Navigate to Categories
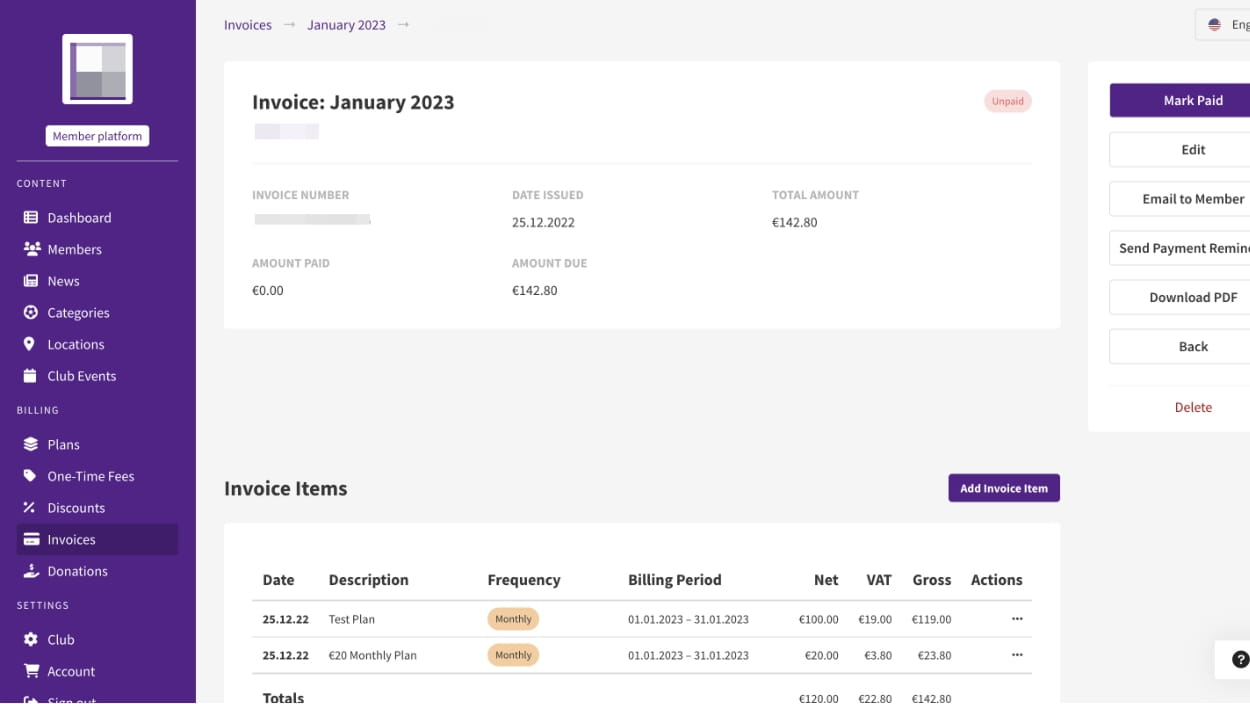1250x704 pixels. pyautogui.click(x=98, y=313)
